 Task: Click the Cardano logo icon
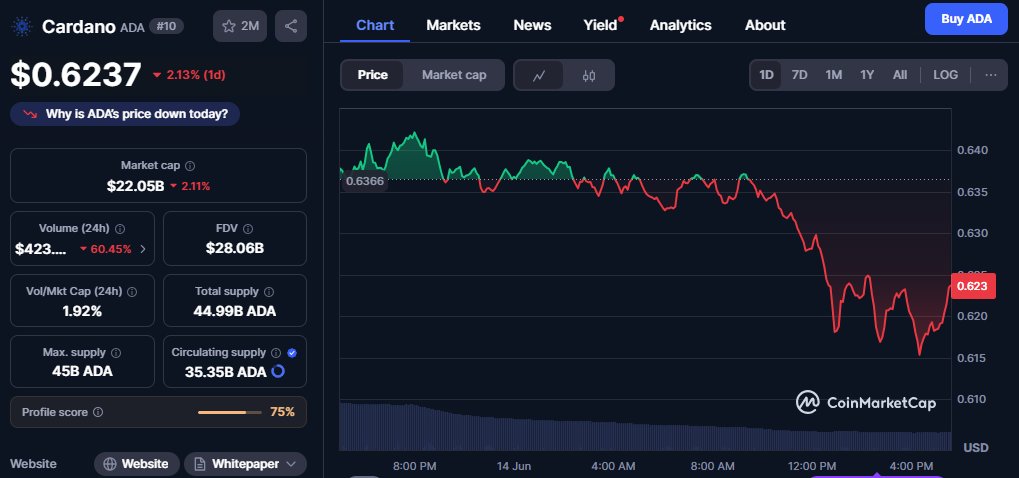click(23, 26)
